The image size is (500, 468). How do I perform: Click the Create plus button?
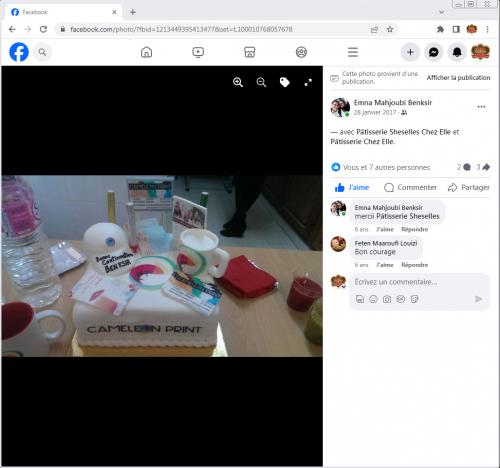coord(410,52)
